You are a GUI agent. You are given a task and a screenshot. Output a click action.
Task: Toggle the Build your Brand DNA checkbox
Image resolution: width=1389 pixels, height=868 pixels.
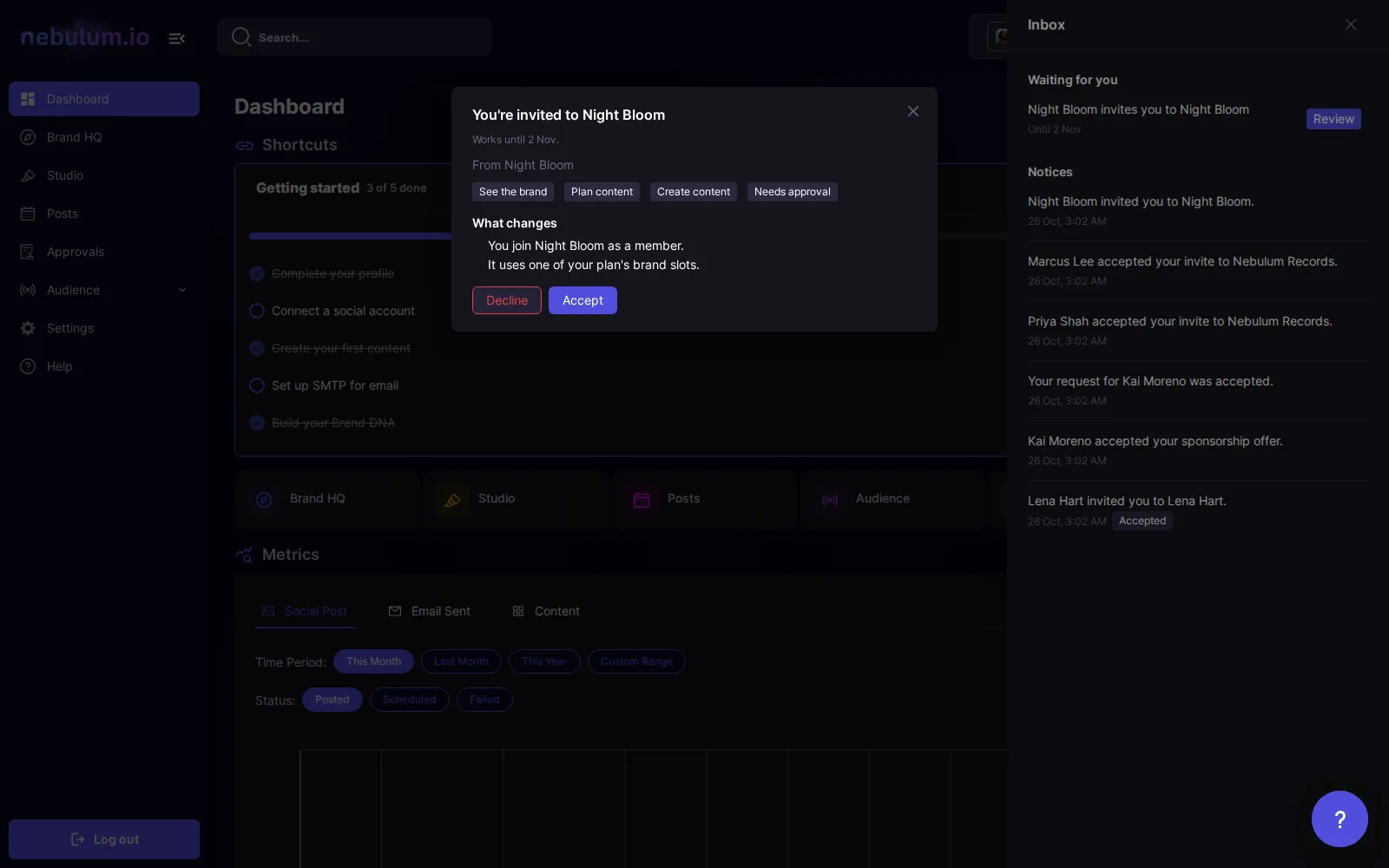coord(257,423)
